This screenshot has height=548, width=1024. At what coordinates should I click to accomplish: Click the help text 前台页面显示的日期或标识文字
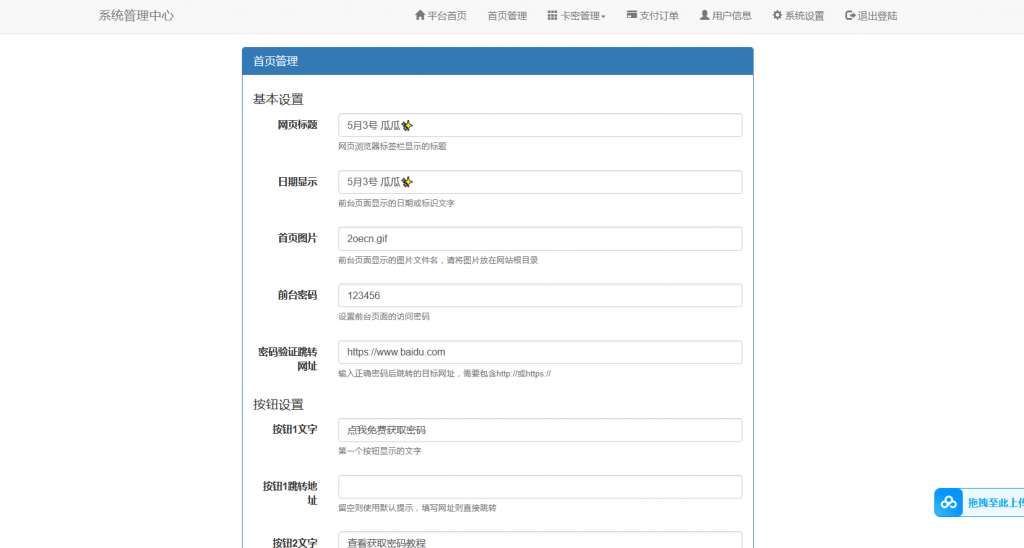point(396,203)
